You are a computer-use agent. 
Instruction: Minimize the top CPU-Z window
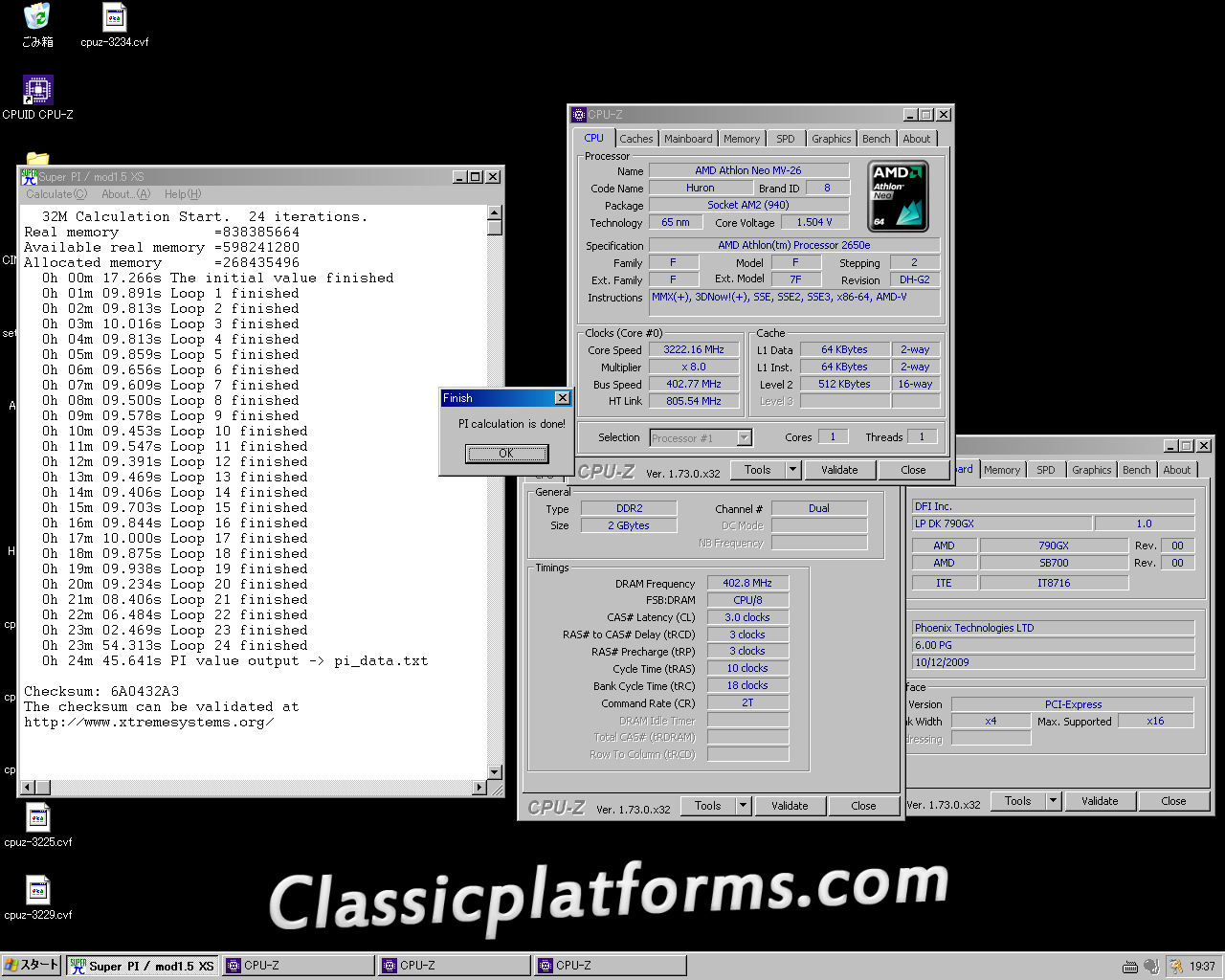(909, 115)
